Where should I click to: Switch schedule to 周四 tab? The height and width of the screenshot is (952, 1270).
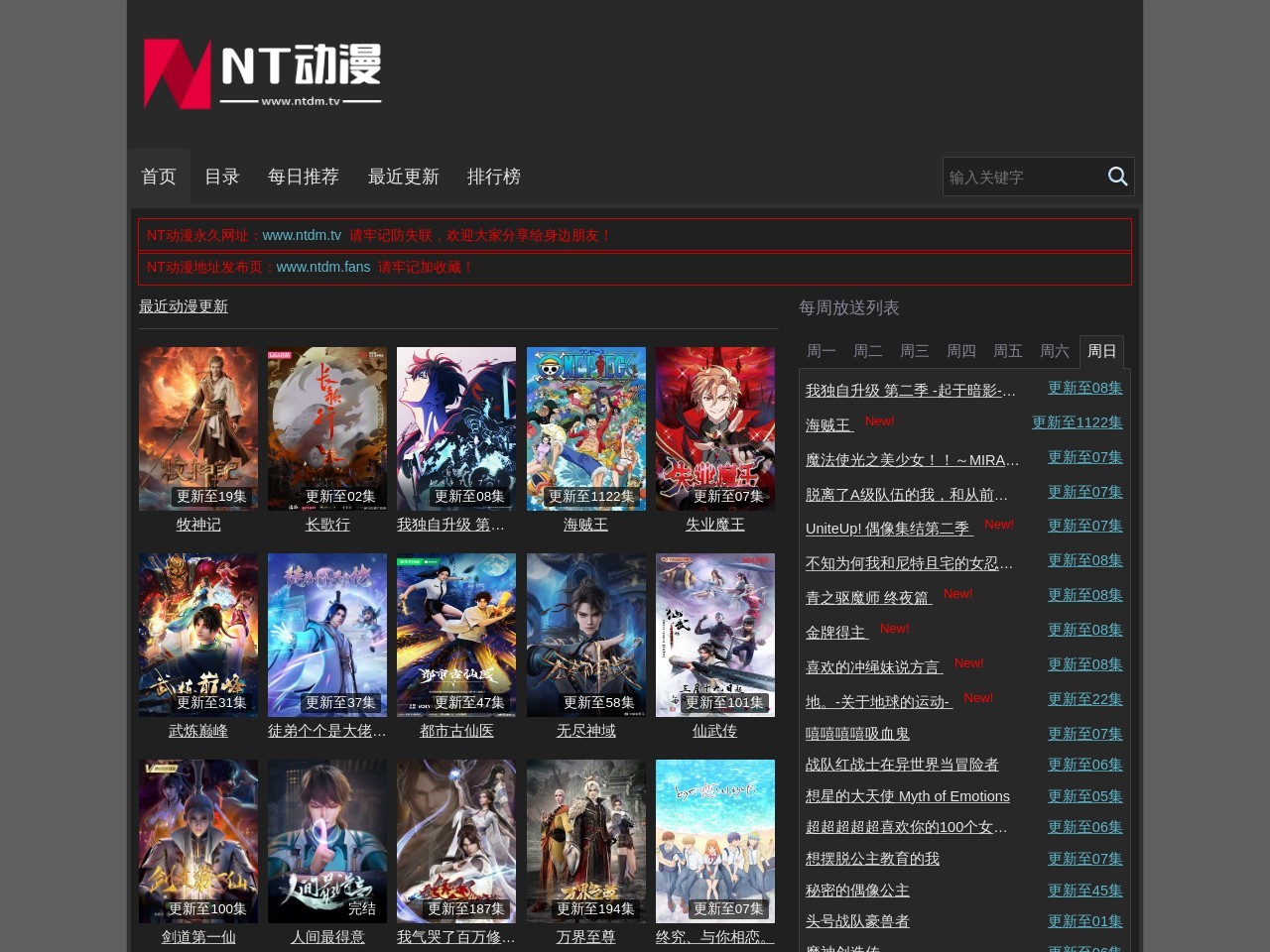(x=961, y=351)
